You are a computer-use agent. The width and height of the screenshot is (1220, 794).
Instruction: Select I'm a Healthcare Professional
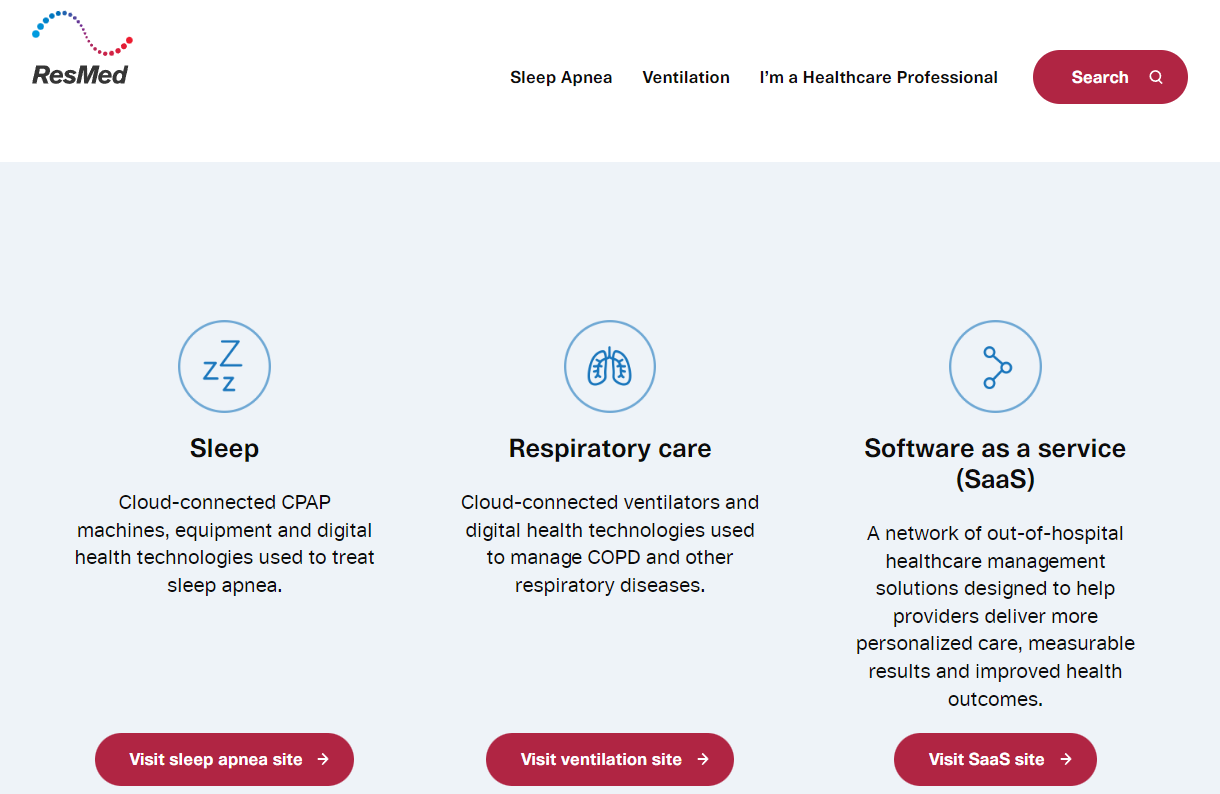click(878, 77)
